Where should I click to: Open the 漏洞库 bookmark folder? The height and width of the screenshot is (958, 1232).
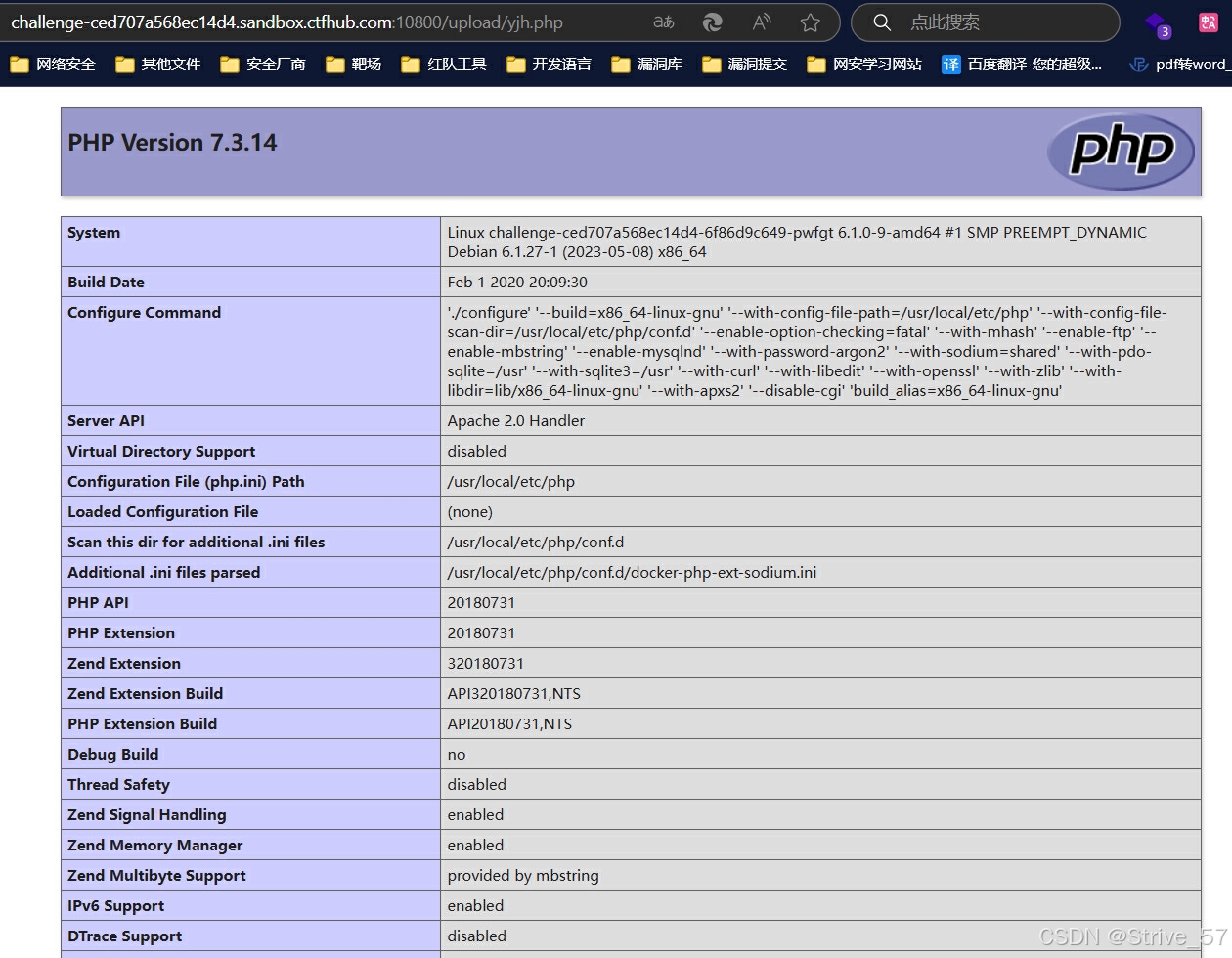point(646,65)
